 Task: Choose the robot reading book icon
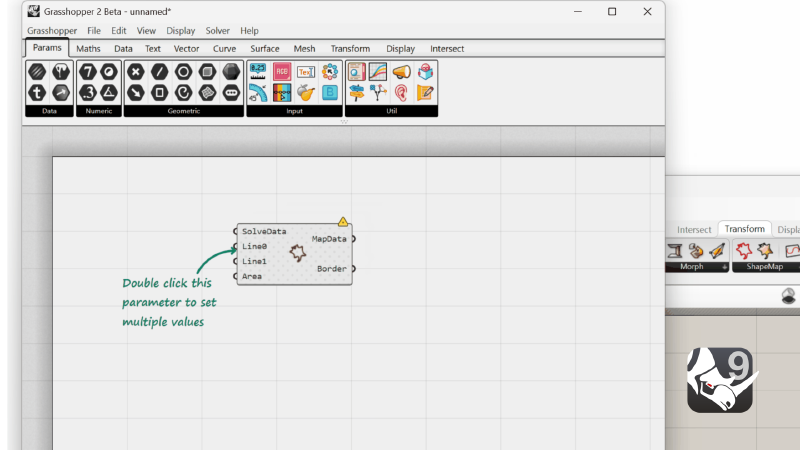pyautogui.click(x=425, y=71)
